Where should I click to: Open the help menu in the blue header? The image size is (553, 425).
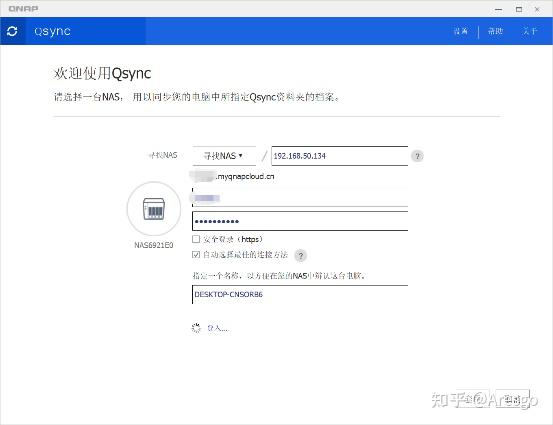495,31
